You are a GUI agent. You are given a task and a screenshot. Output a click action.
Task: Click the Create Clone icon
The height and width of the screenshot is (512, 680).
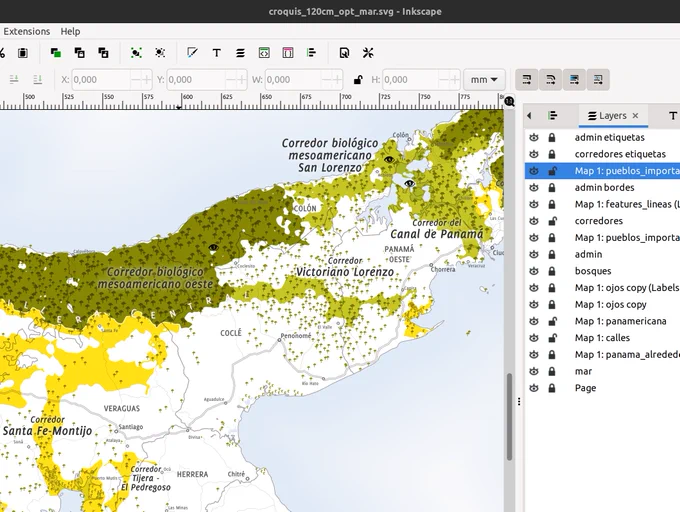pyautogui.click(x=79, y=53)
